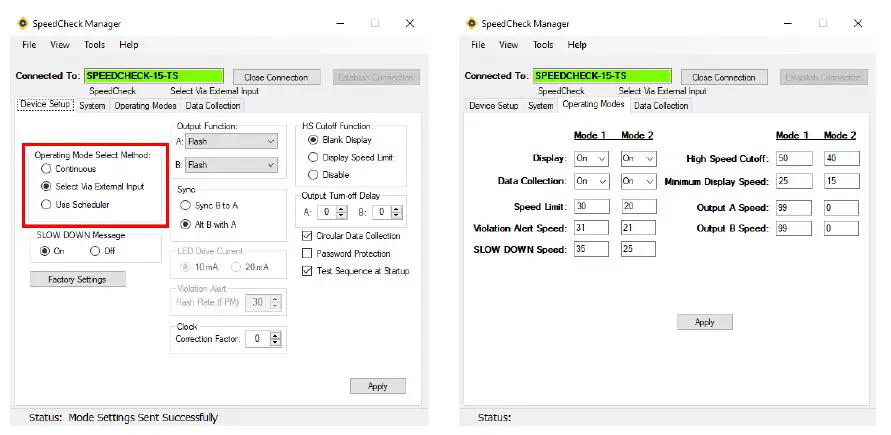Switch to Data Collection tab in right window
This screenshot has width=891, height=435.
point(661,106)
